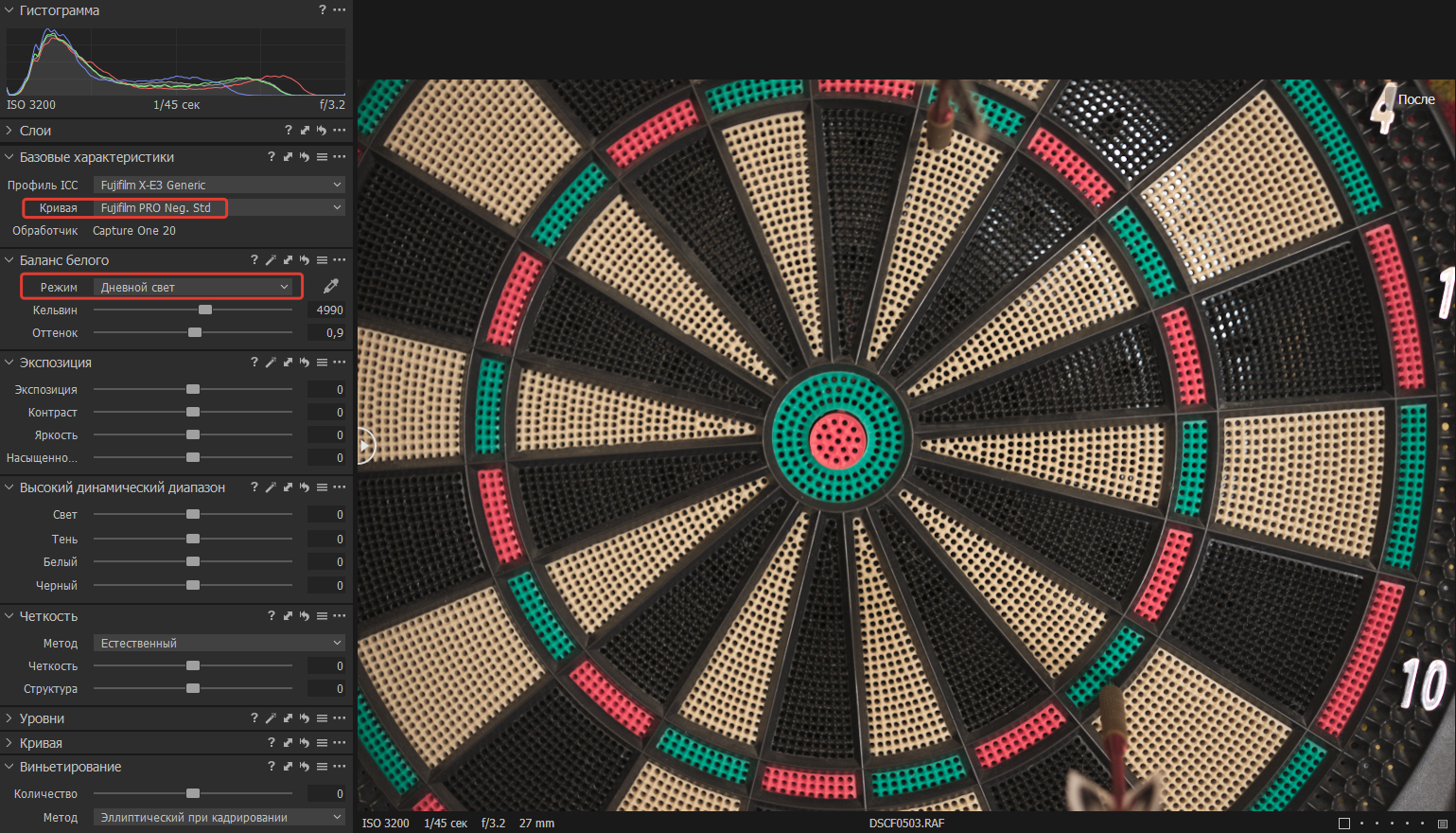Click the Количество value field
1456x833 pixels.
point(327,793)
